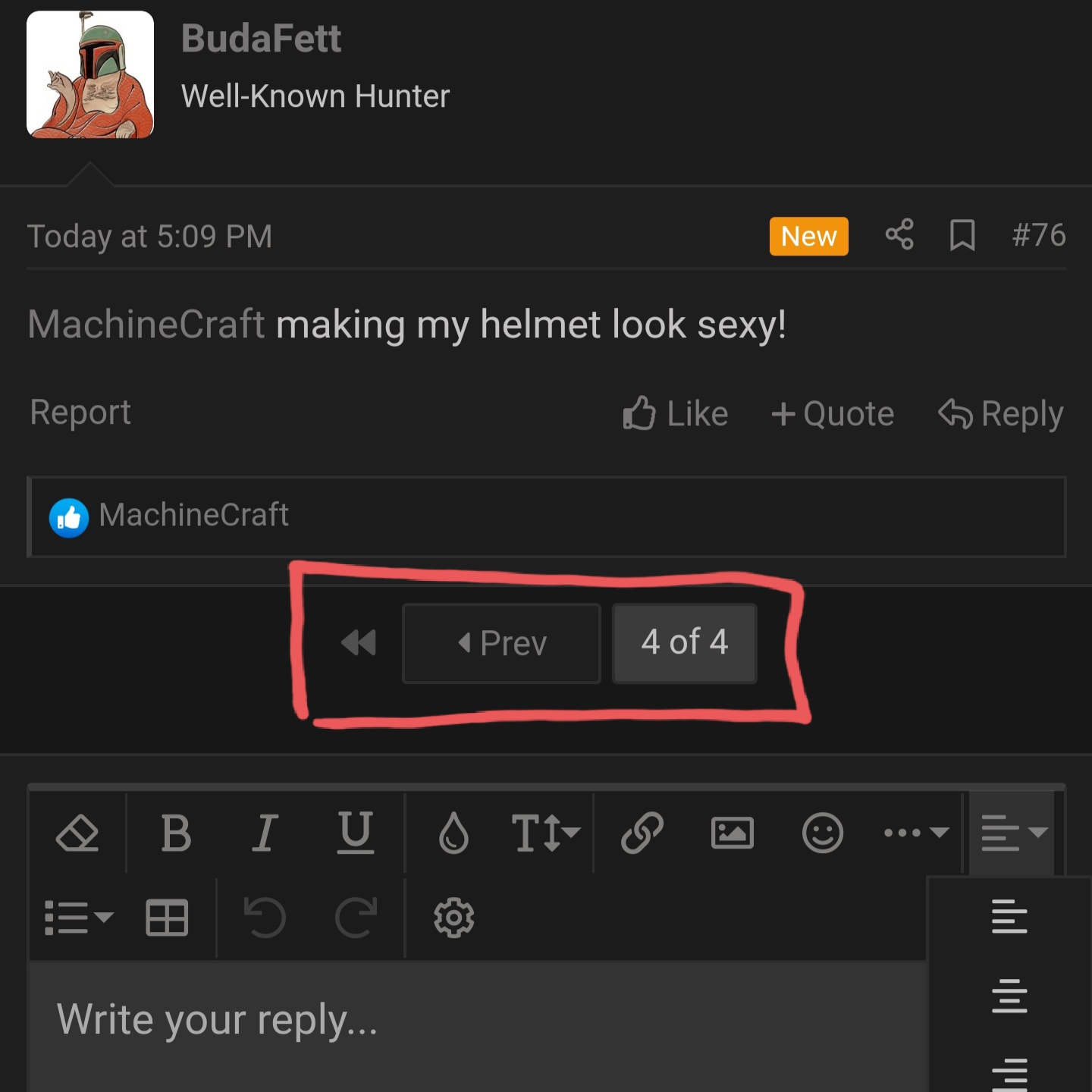
Task: Toggle bold text formatting
Action: [x=176, y=833]
